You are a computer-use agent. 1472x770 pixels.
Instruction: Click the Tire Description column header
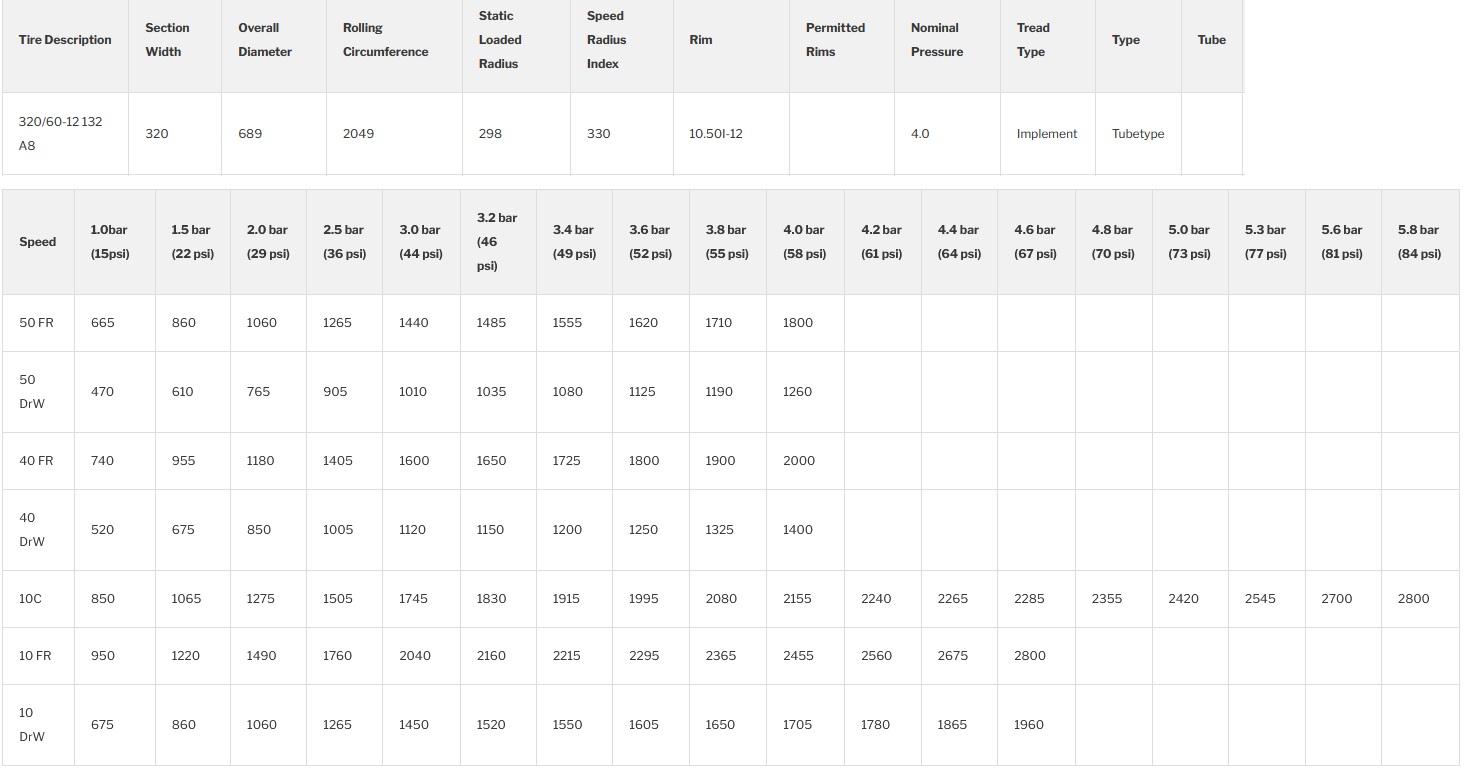[x=65, y=40]
